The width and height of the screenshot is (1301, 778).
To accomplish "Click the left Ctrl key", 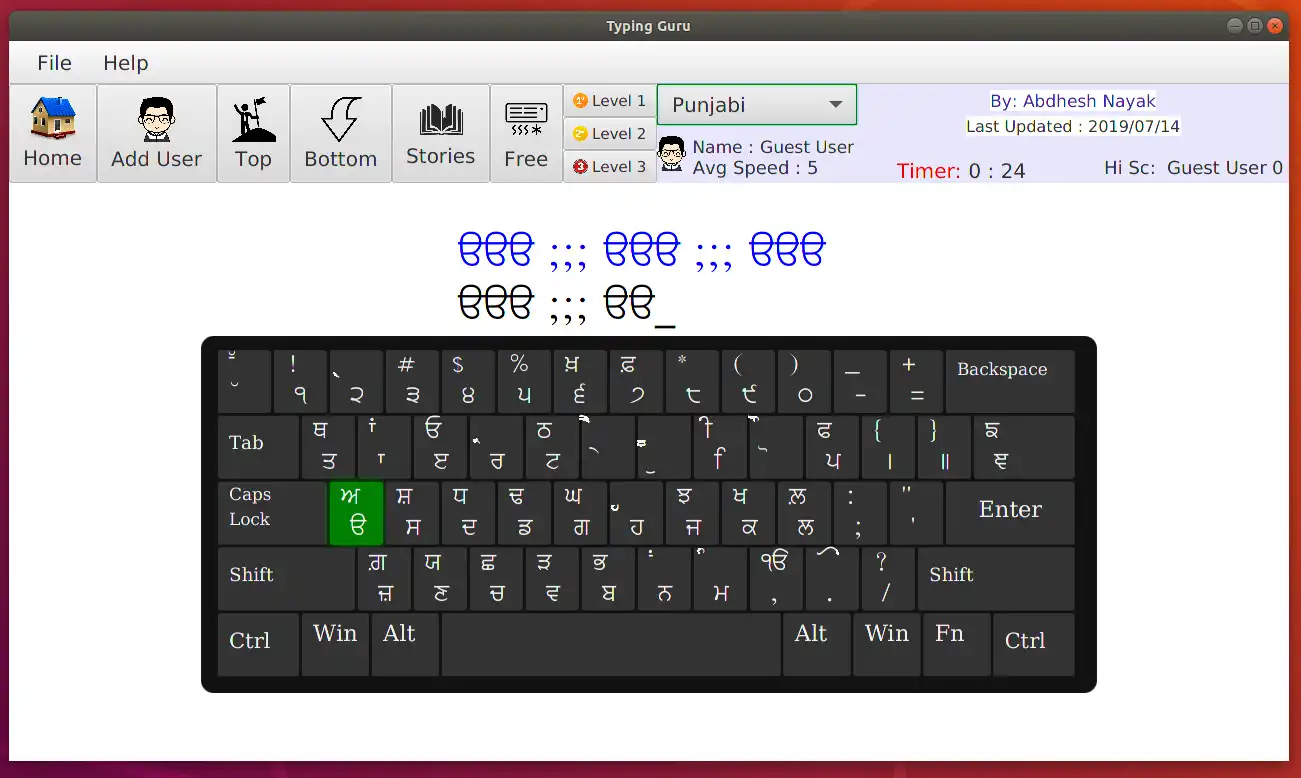I will coord(258,645).
